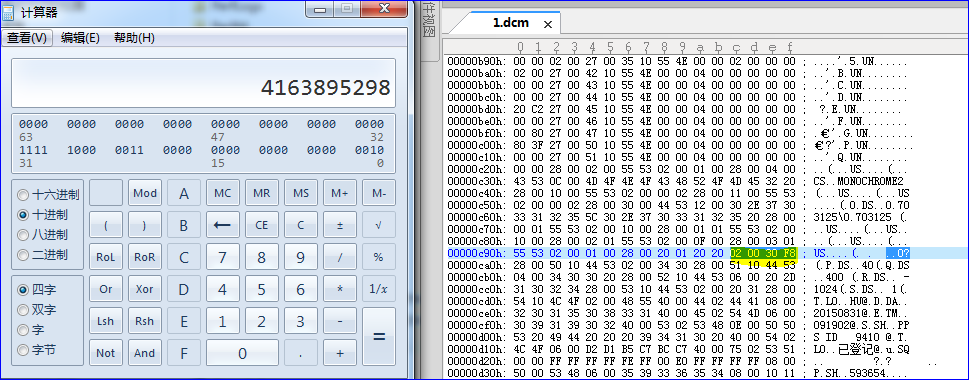Switch to the 1.dcm tab
The height and width of the screenshot is (380, 969).
coord(510,23)
